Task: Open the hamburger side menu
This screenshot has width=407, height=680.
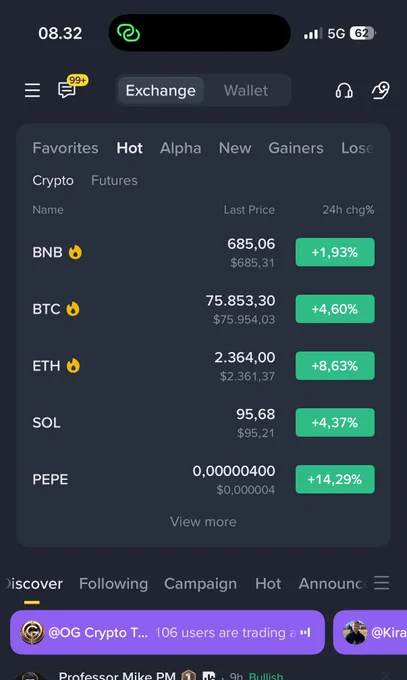Action: click(x=32, y=90)
